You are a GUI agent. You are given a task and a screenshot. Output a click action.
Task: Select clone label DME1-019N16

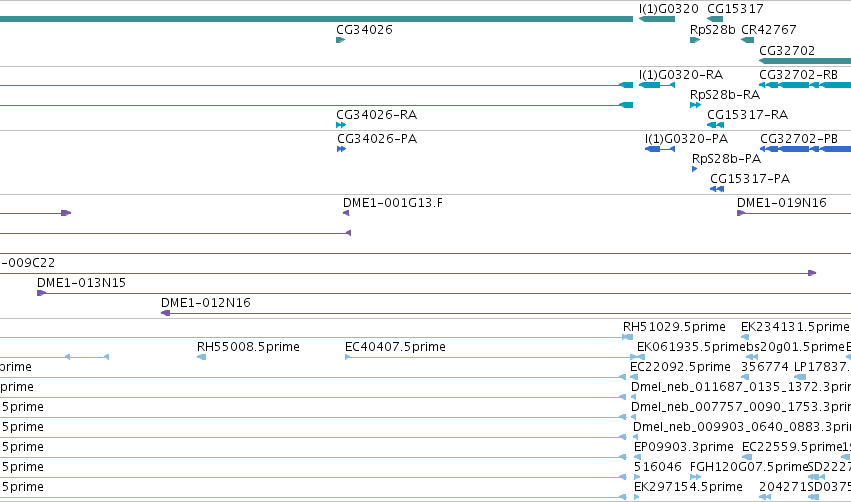point(782,203)
